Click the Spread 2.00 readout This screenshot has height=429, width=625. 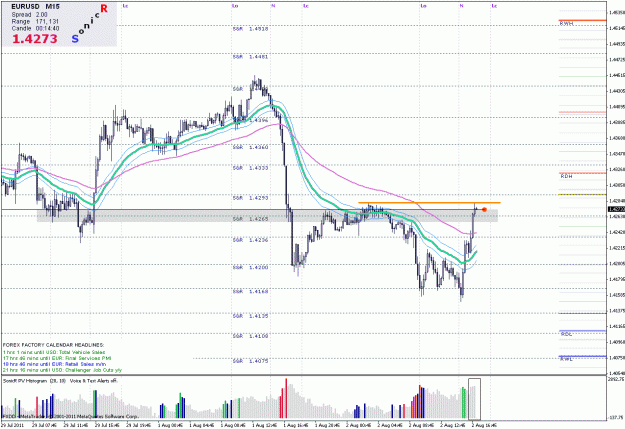[x=29, y=14]
